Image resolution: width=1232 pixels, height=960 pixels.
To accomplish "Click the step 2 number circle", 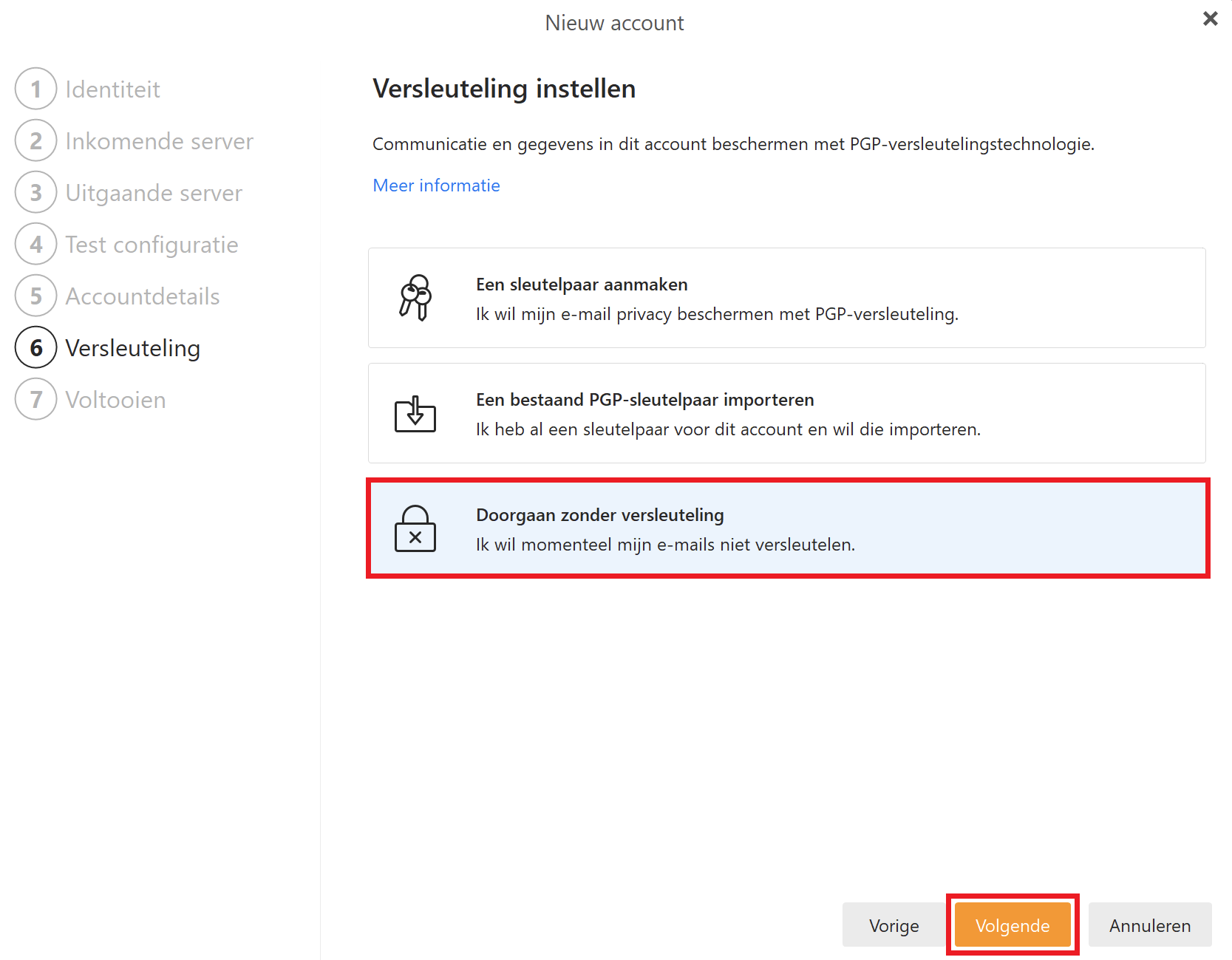I will 35,141.
